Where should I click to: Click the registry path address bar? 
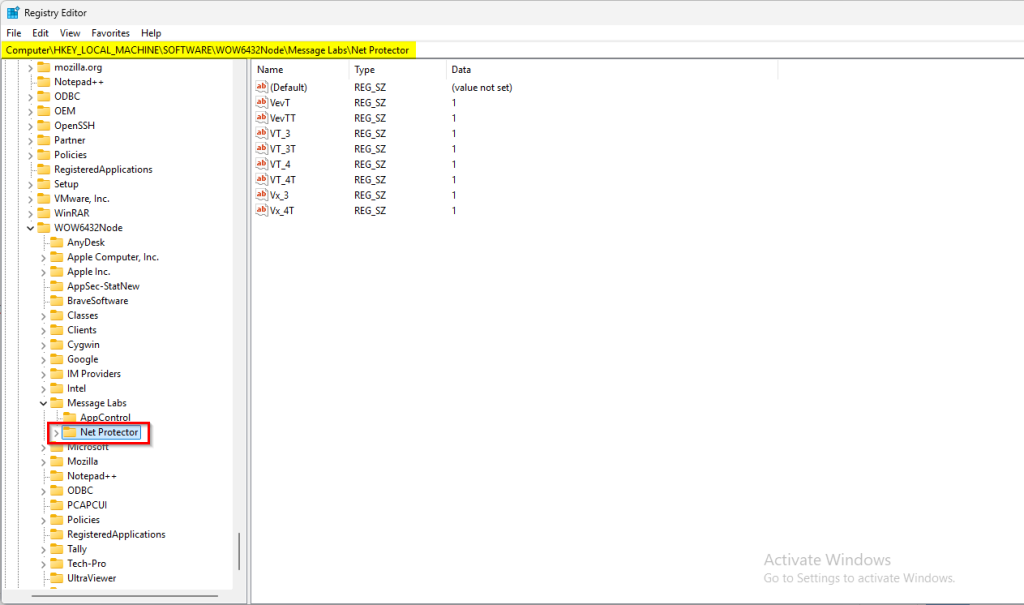pyautogui.click(x=600, y=50)
